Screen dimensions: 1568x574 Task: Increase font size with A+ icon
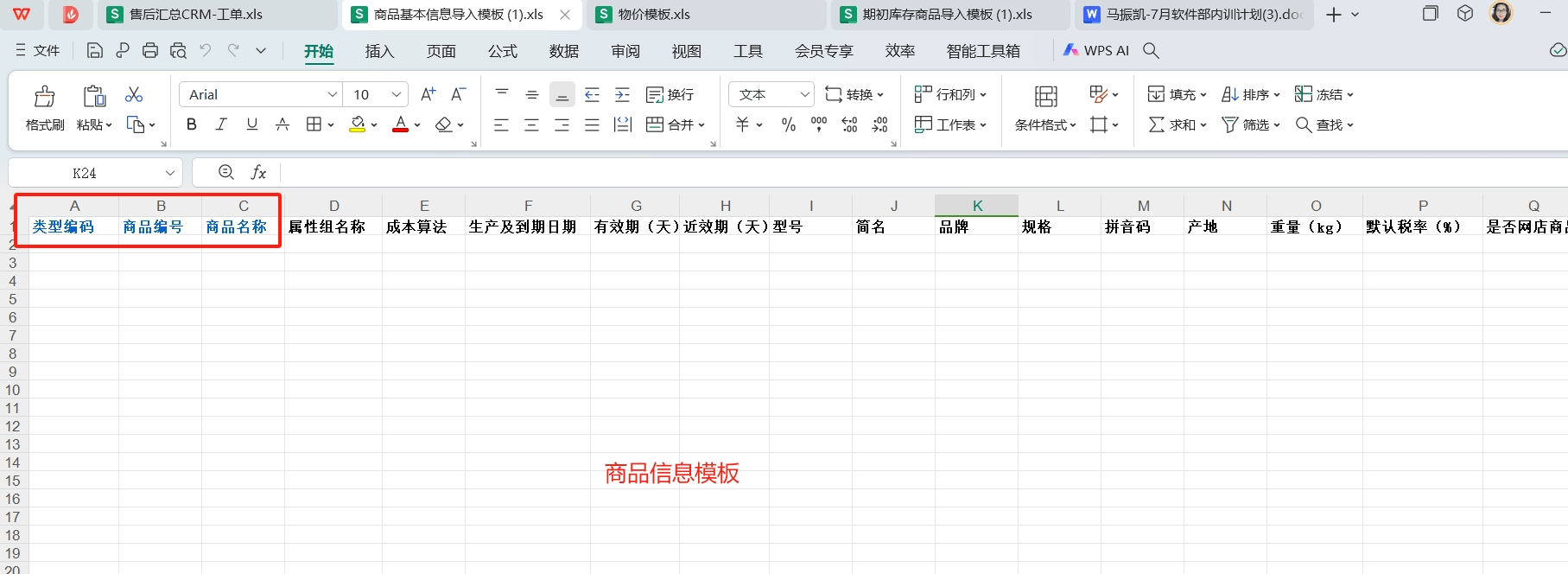(x=429, y=94)
